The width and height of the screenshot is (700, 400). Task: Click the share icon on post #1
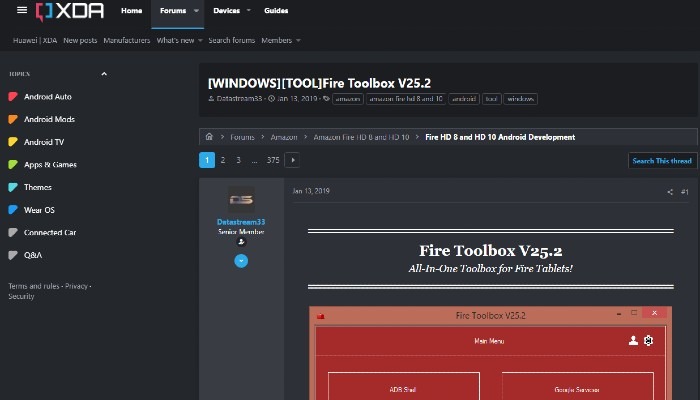tap(670, 192)
